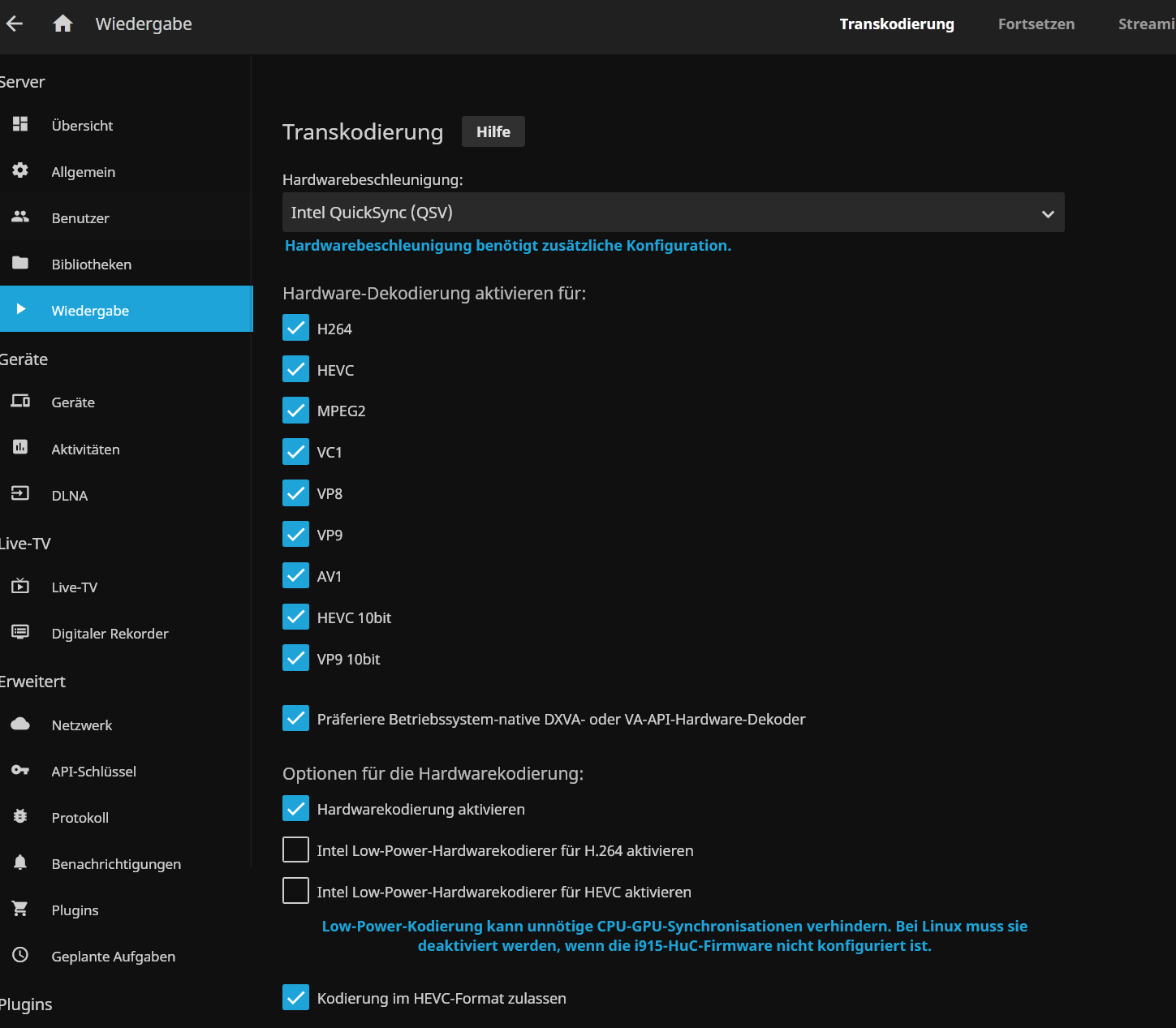This screenshot has height=1028, width=1176.
Task: Switch to the Fortsetzen tab
Action: coord(1036,24)
